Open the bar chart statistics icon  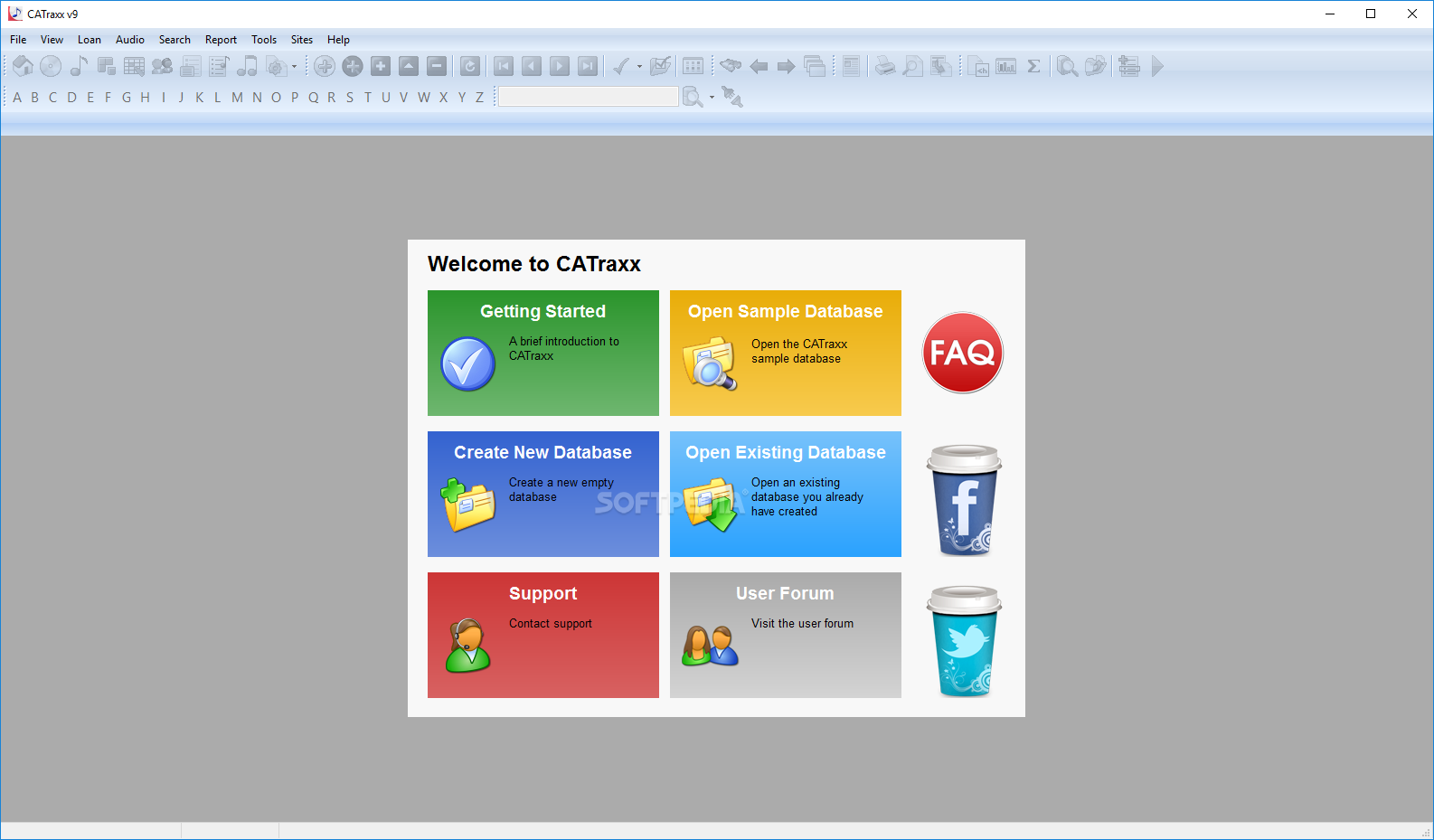click(1006, 66)
